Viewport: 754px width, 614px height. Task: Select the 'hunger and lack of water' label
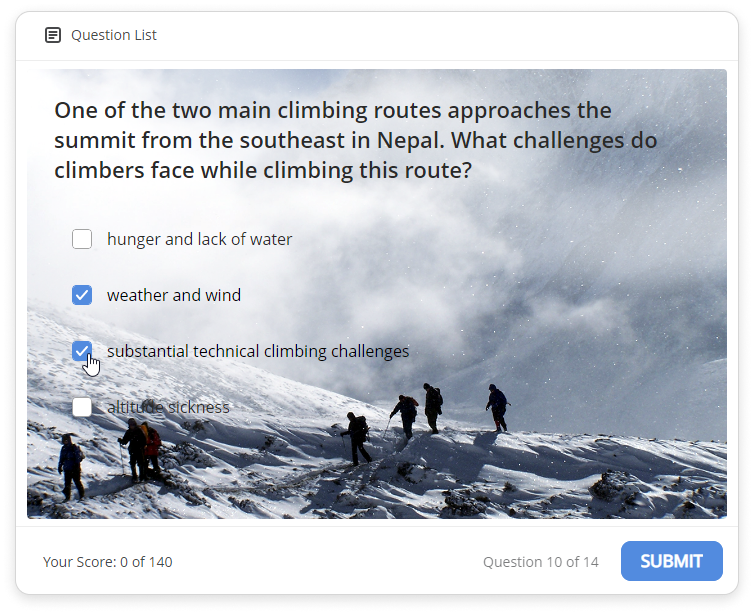click(x=200, y=239)
